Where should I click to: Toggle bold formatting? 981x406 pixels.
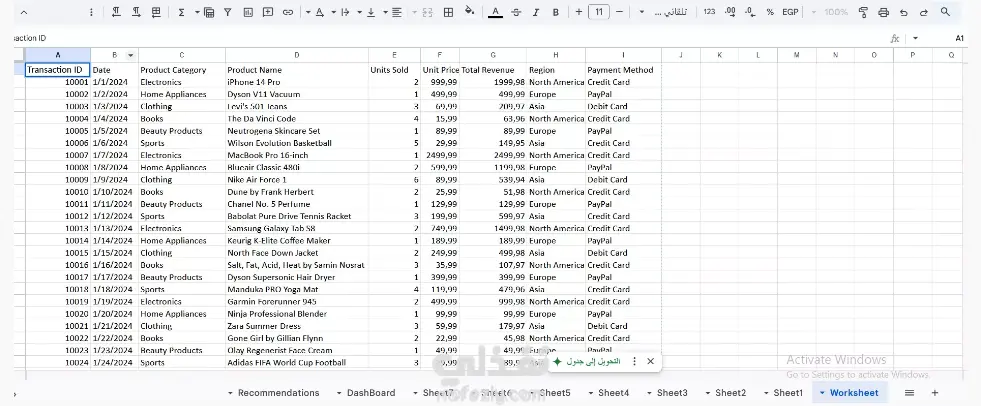click(556, 12)
